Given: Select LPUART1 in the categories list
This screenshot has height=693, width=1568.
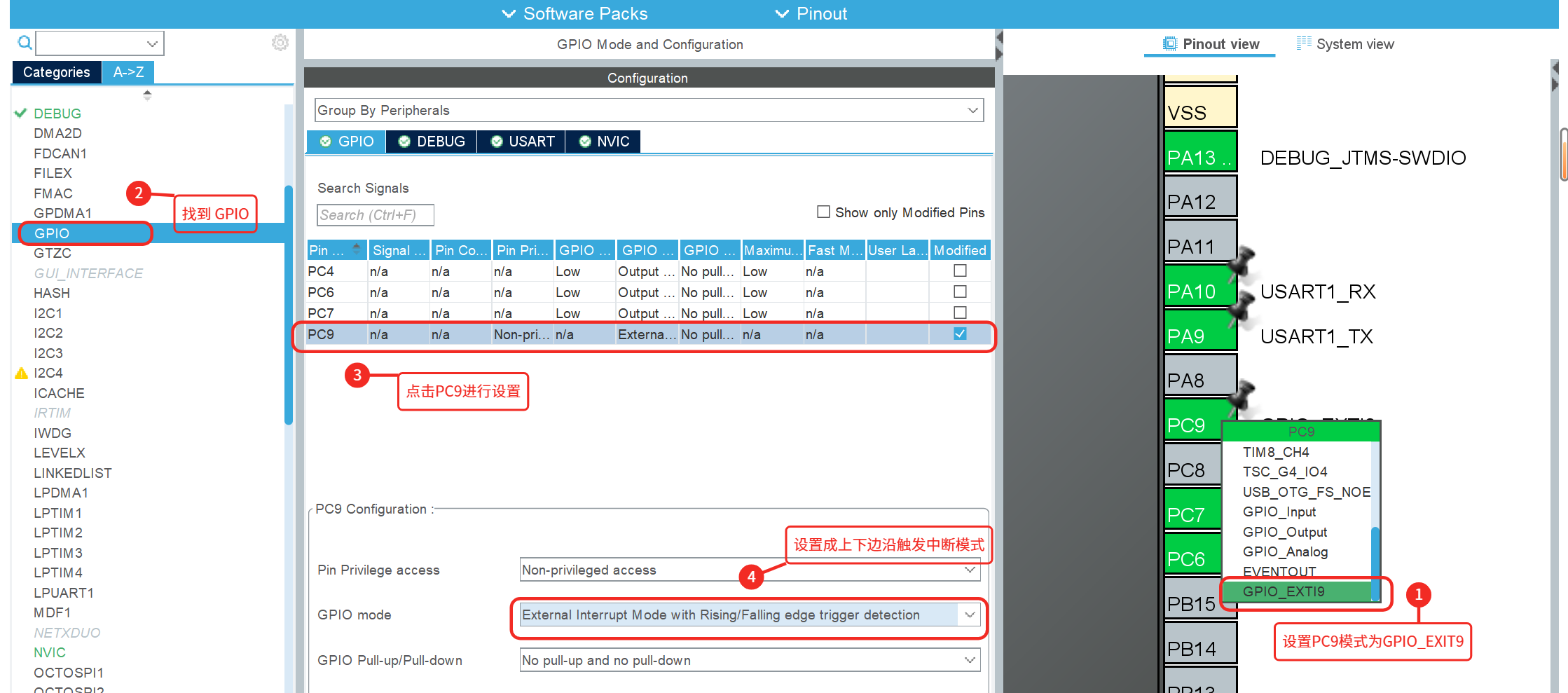Looking at the screenshot, I should 64,593.
